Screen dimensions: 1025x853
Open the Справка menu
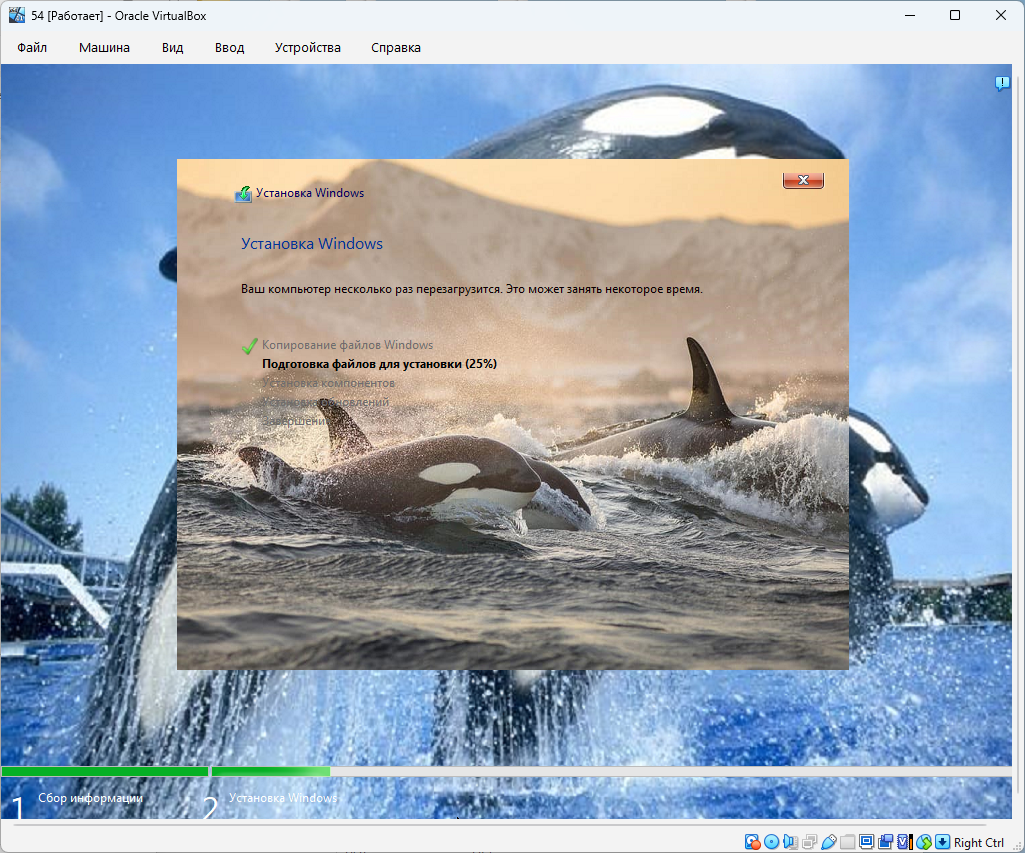(x=395, y=47)
